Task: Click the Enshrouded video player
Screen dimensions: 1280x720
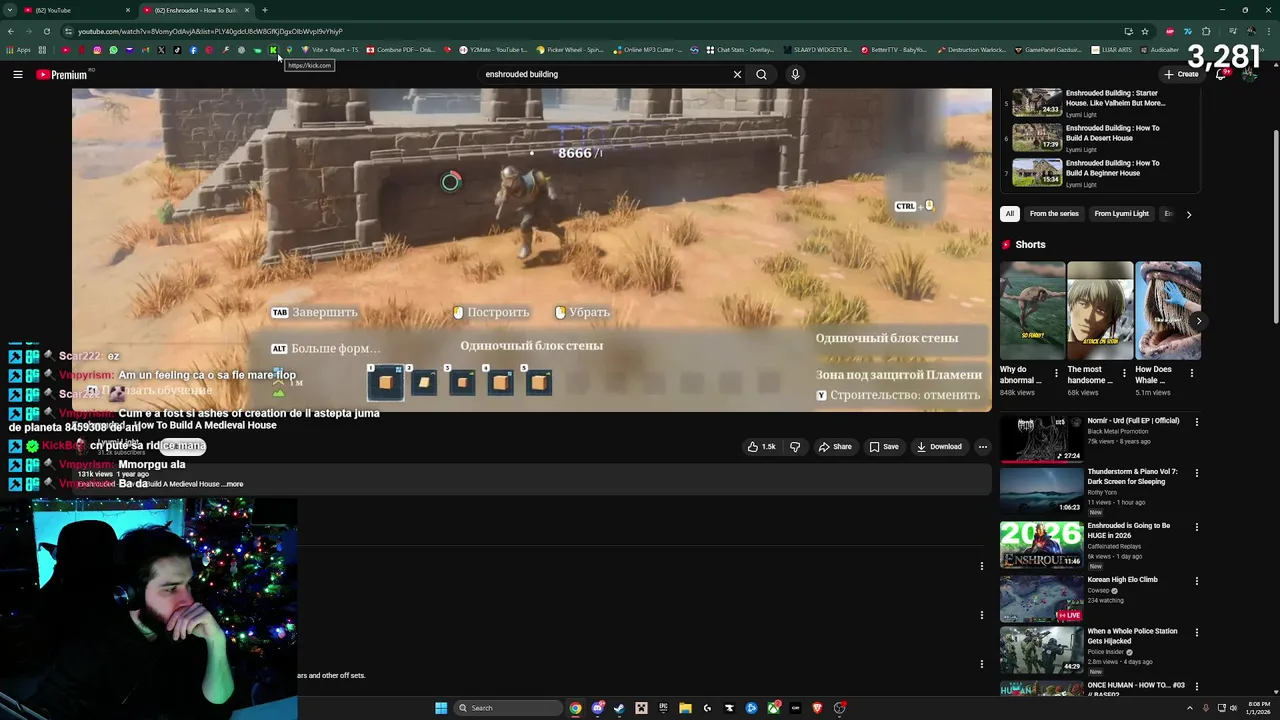Action: pos(532,250)
